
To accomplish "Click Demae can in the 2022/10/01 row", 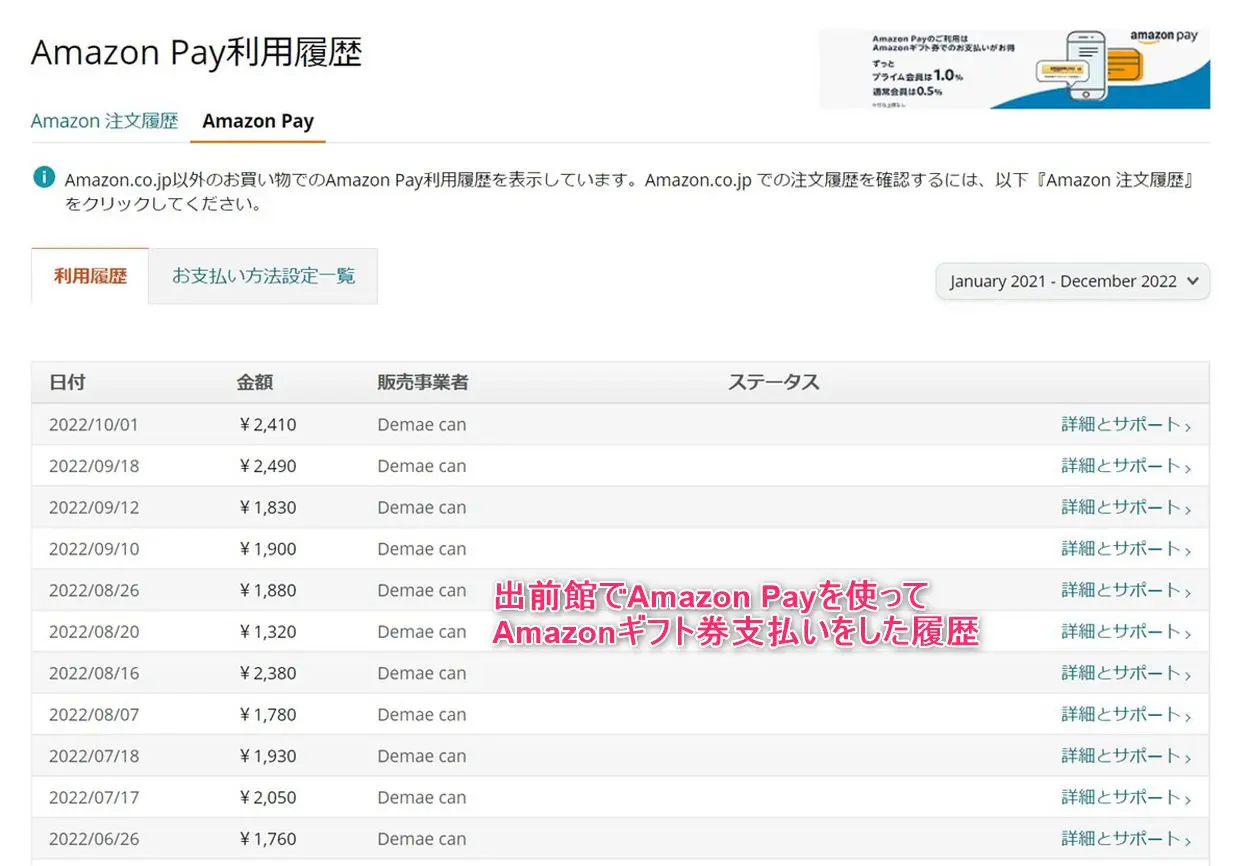I will (422, 425).
